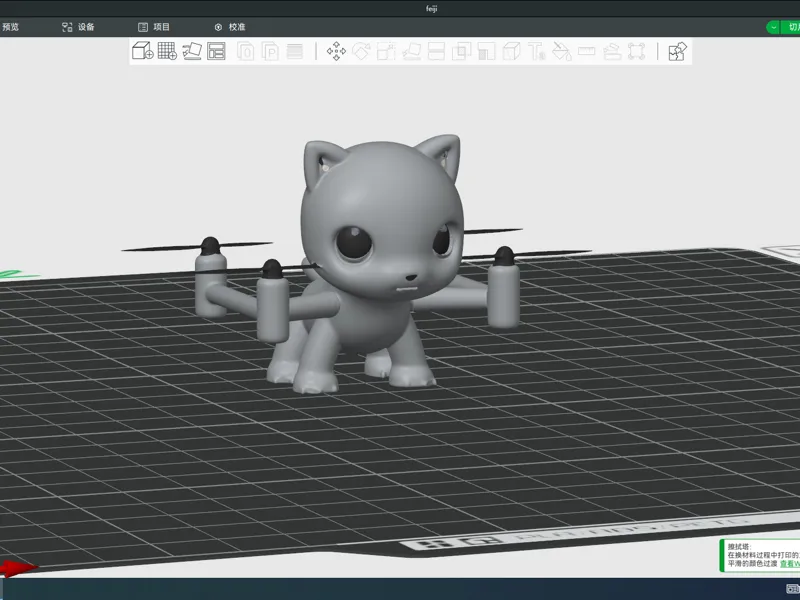This screenshot has height=600, width=800.
Task: Open the Text emboss tool
Action: [537, 51]
